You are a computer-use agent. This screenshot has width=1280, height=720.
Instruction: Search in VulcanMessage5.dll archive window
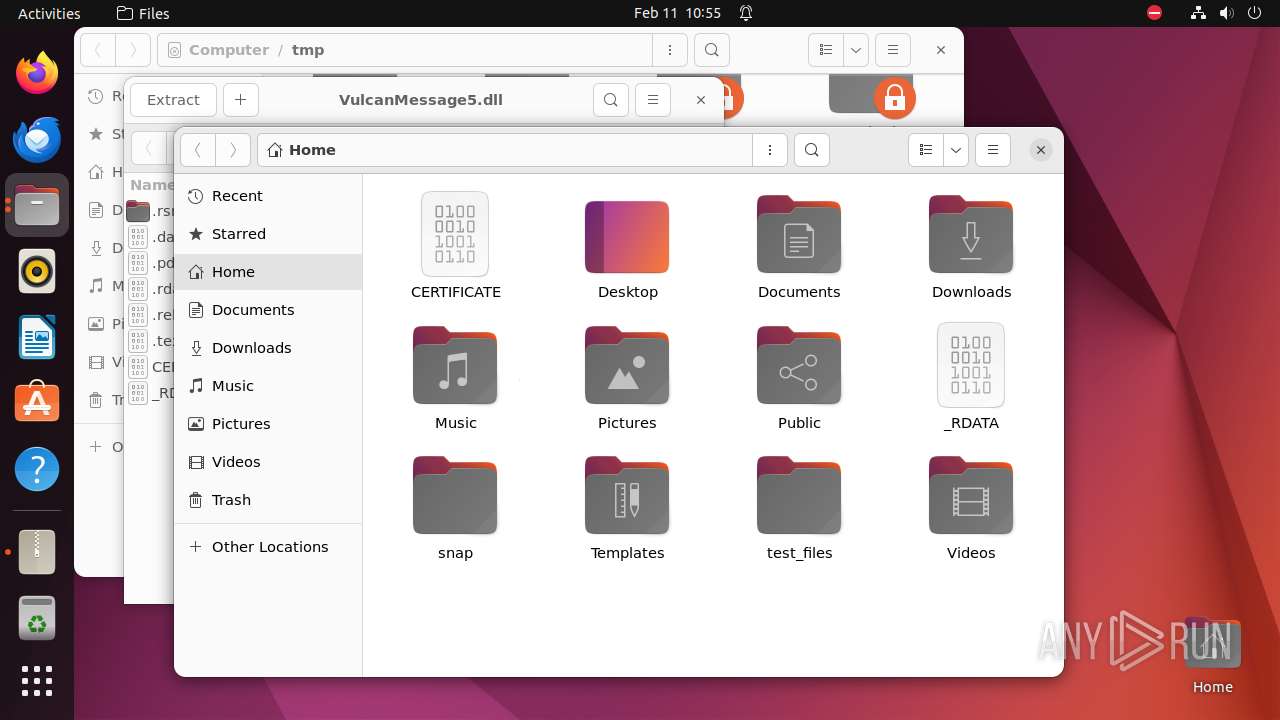611,100
